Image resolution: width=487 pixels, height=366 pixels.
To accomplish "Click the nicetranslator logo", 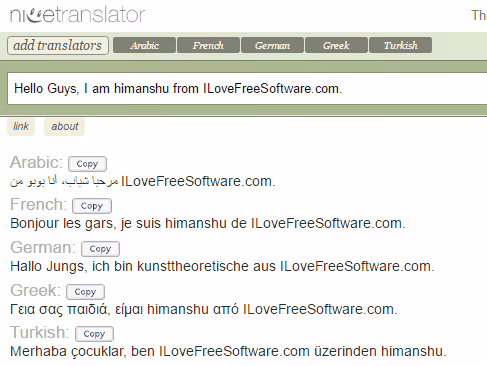I will (x=77, y=15).
